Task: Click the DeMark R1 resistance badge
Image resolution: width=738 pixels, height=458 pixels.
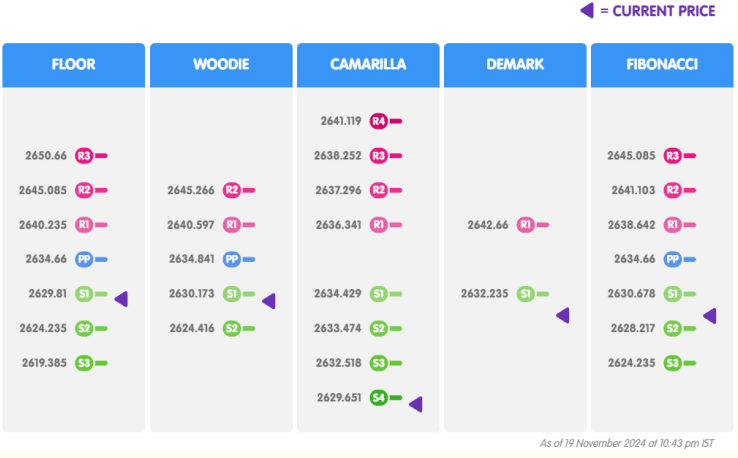Action: [526, 225]
